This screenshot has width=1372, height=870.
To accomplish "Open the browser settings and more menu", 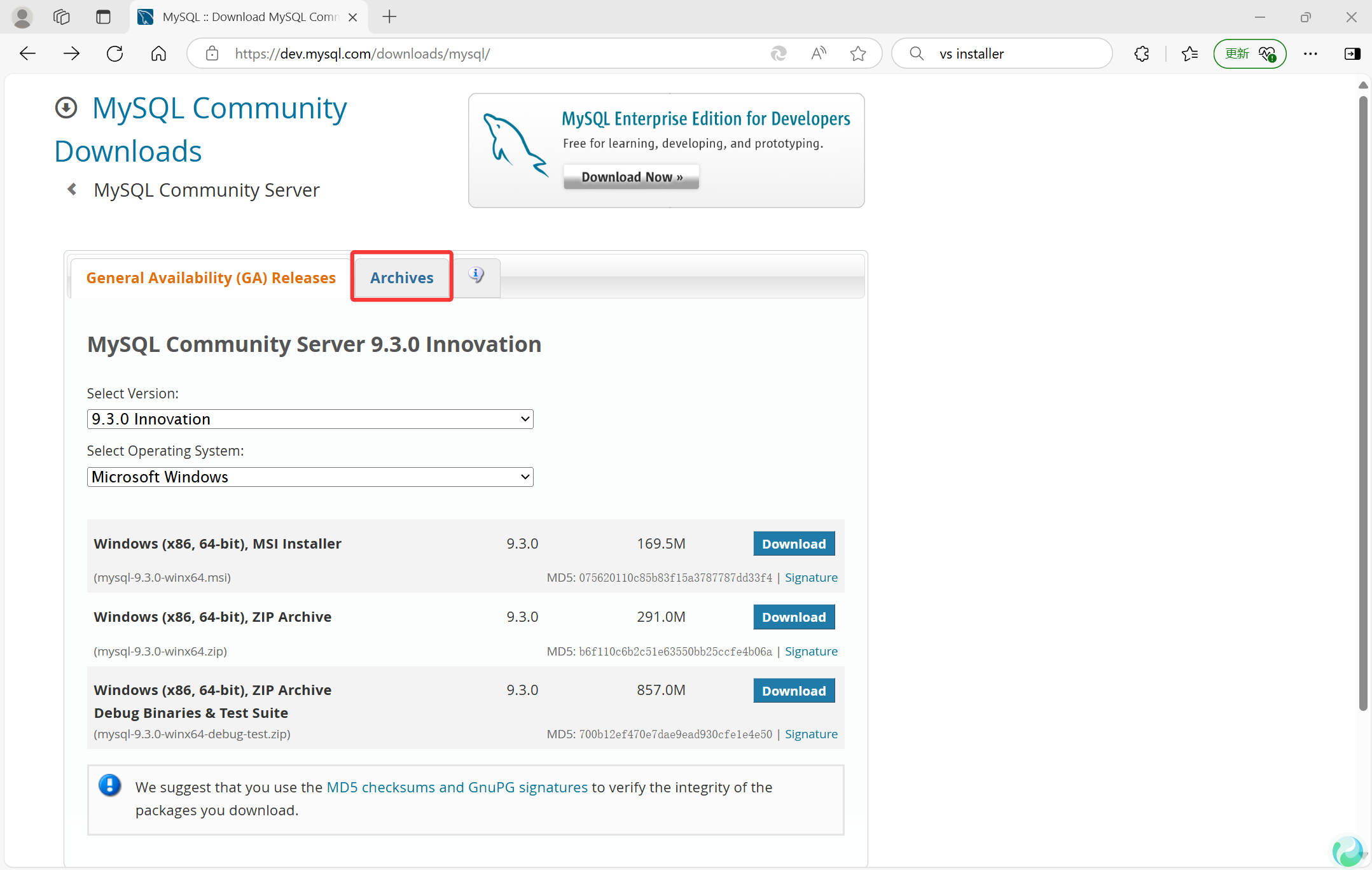I will pyautogui.click(x=1310, y=53).
